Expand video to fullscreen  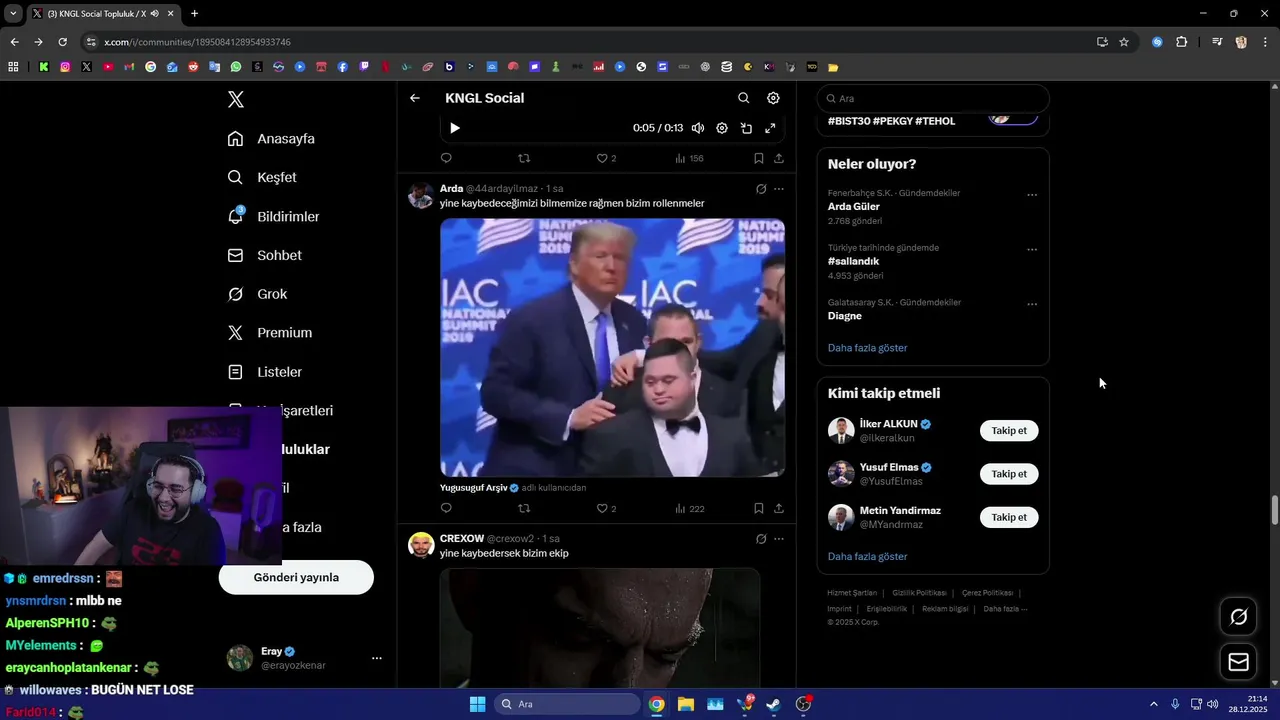tap(770, 128)
